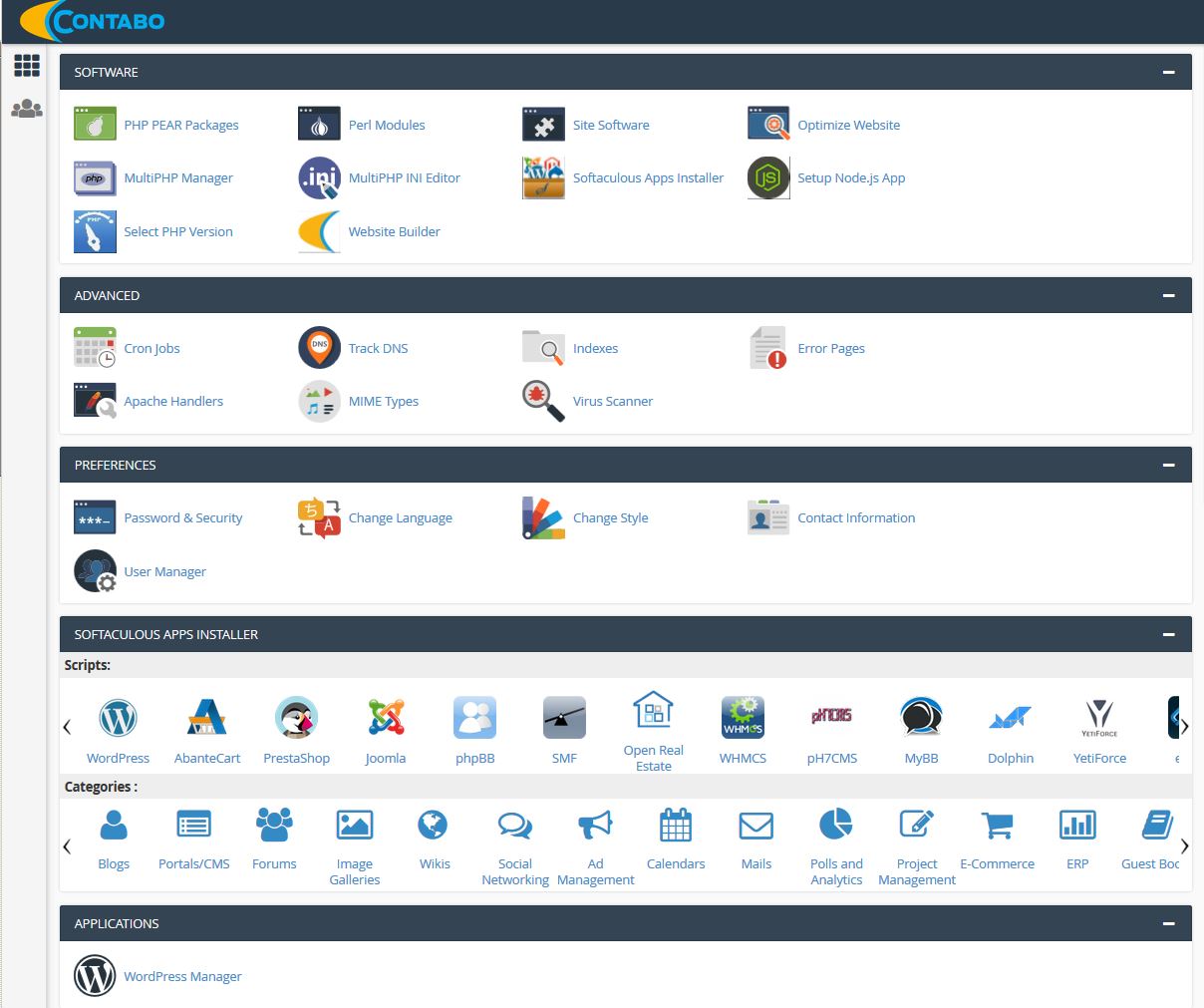Click the MIME Types icon
This screenshot has height=1008, width=1204.
tap(319, 401)
